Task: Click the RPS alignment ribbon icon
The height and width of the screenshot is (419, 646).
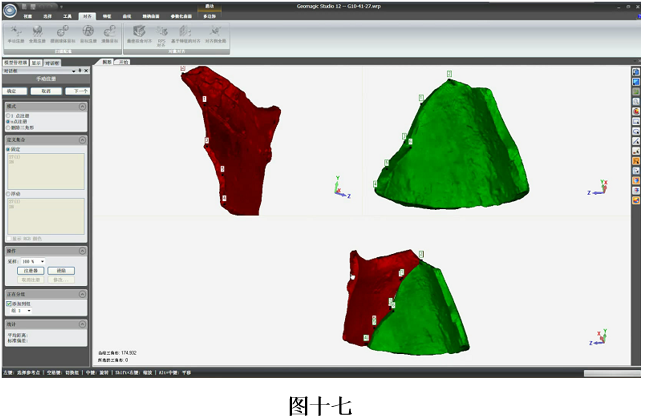Action: point(162,35)
